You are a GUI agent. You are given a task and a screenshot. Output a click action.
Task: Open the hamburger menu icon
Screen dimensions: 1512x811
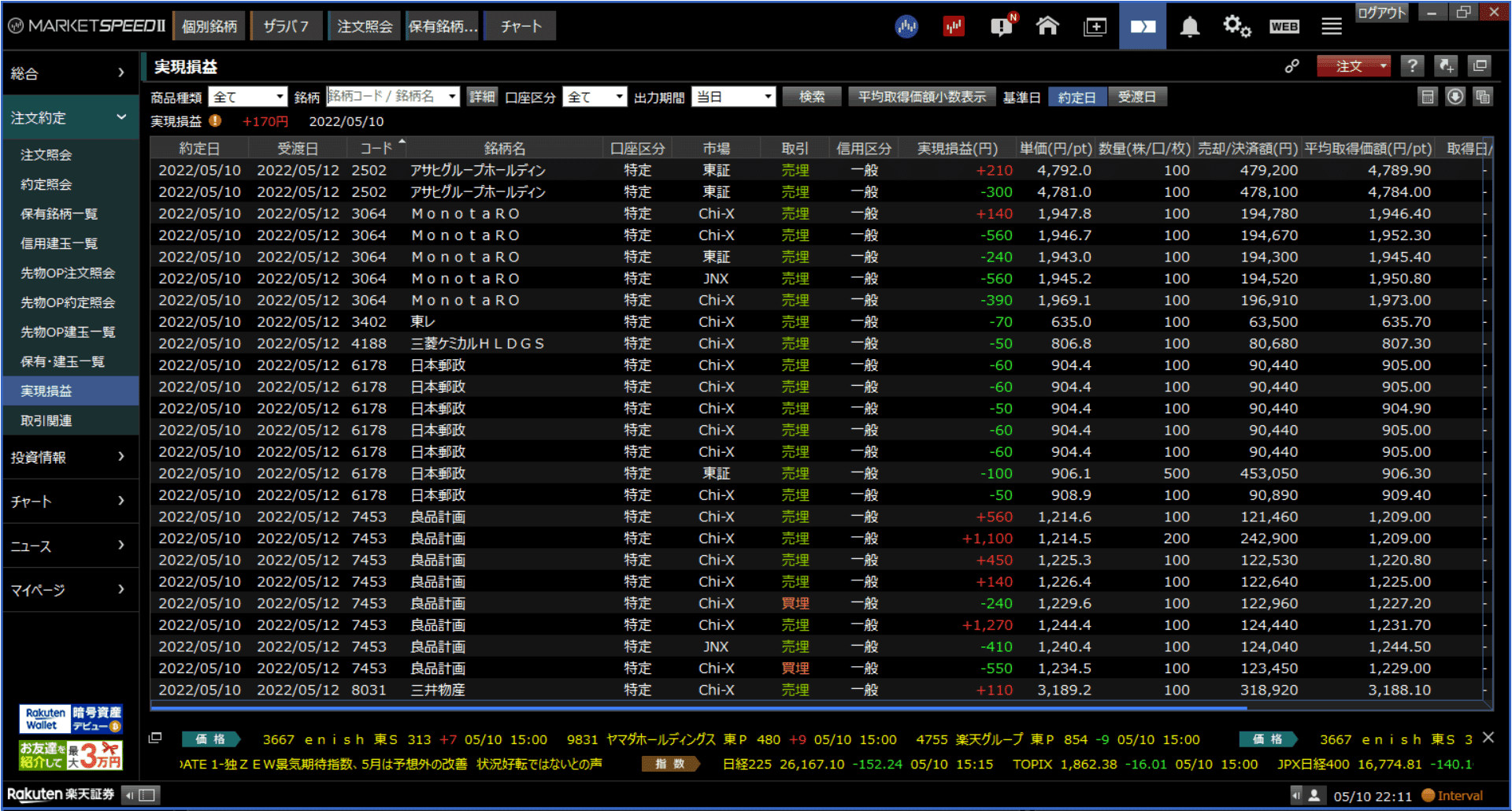coord(1332,27)
